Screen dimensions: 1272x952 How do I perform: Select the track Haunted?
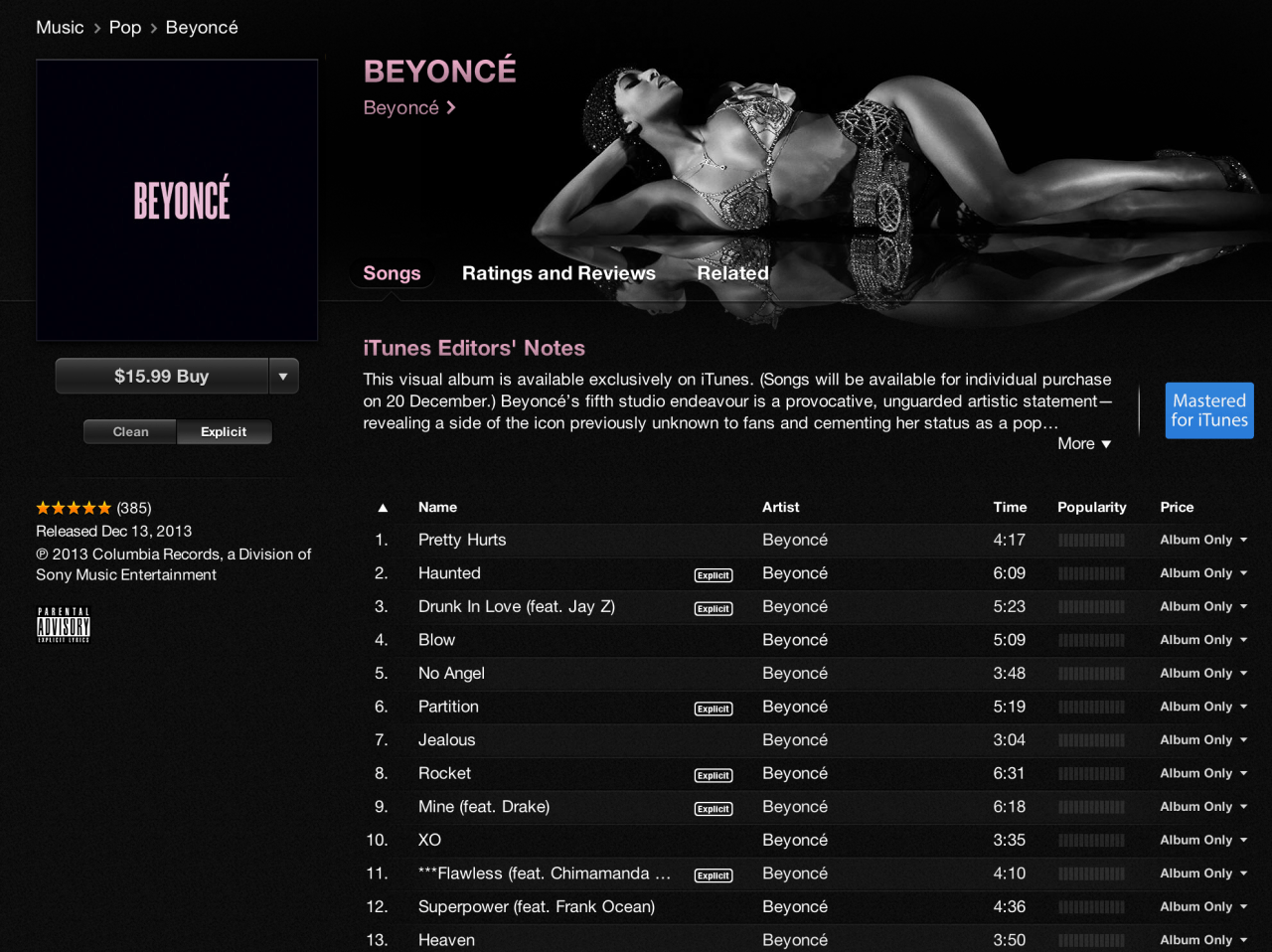point(449,573)
